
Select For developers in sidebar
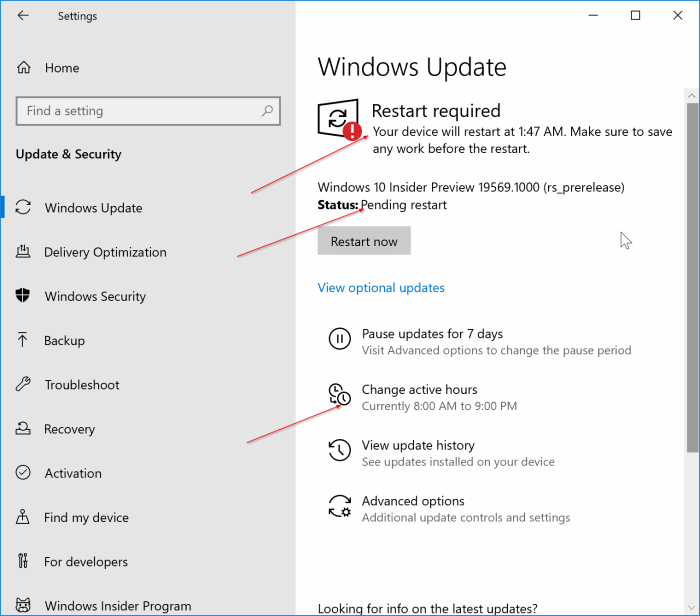click(x=86, y=562)
